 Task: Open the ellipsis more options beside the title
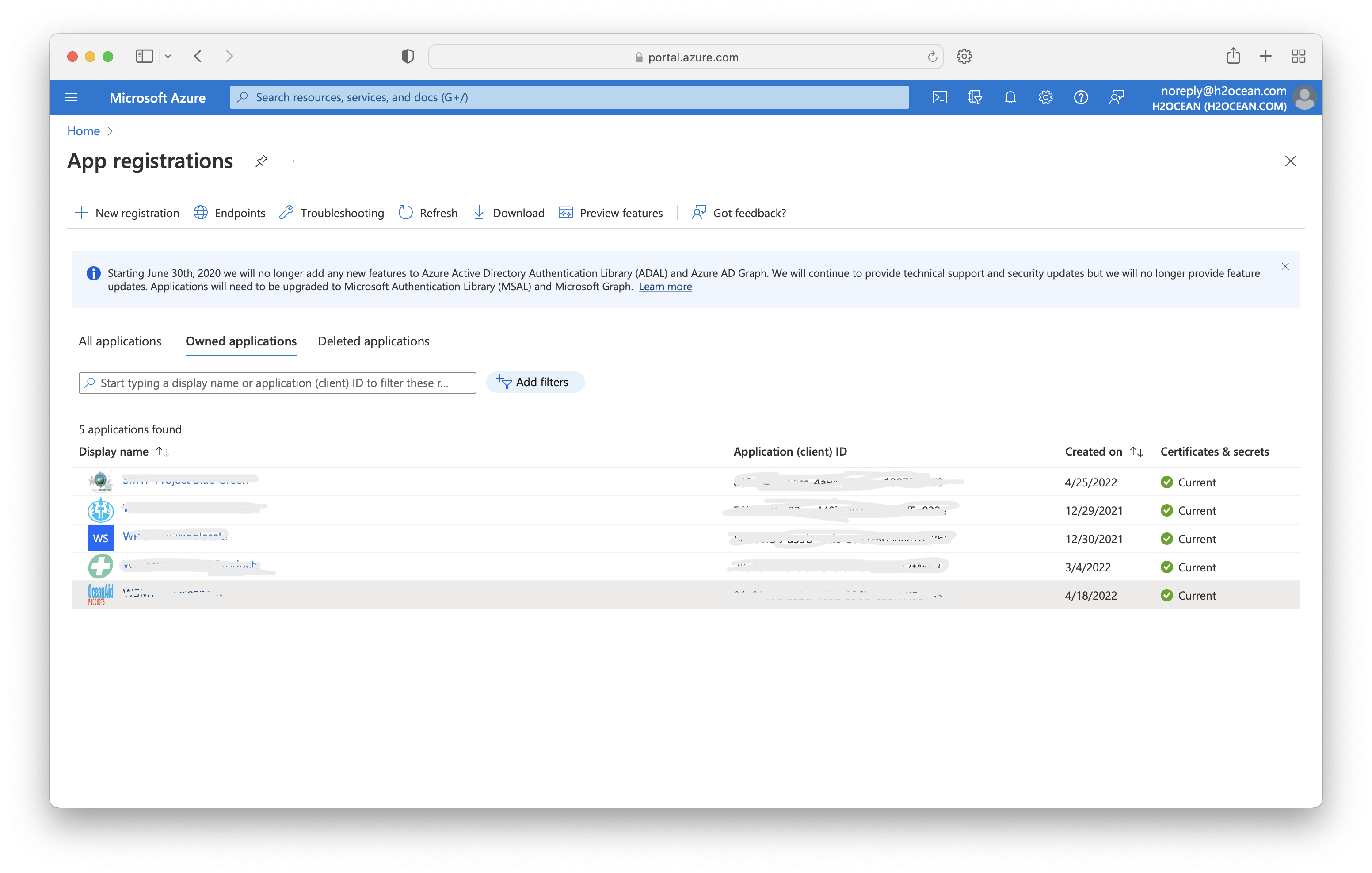pos(290,161)
